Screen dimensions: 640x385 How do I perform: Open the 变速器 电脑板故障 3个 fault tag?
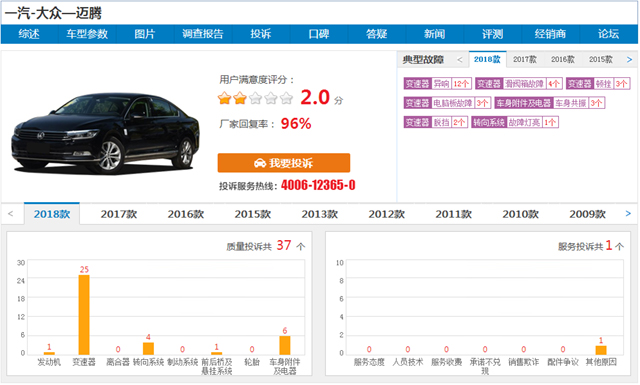click(x=447, y=103)
